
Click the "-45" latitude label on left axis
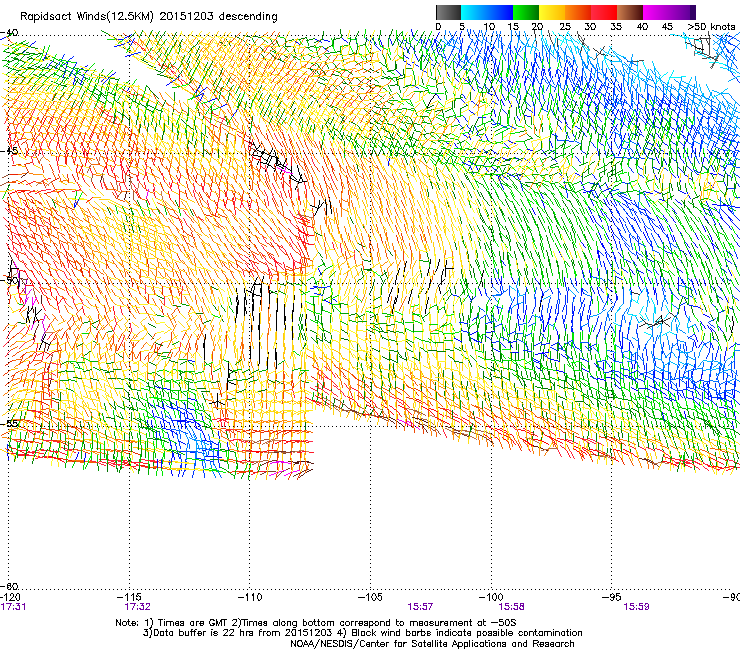coord(9,151)
